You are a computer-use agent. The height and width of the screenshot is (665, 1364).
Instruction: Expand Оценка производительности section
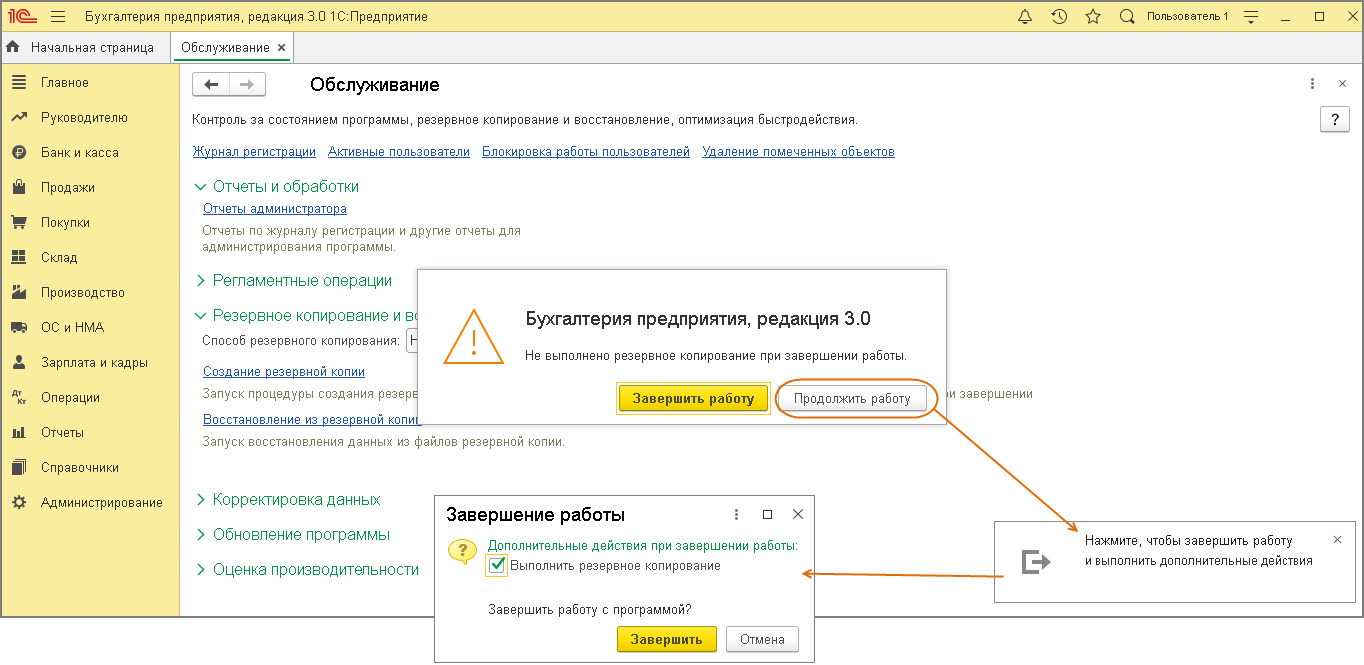(201, 570)
